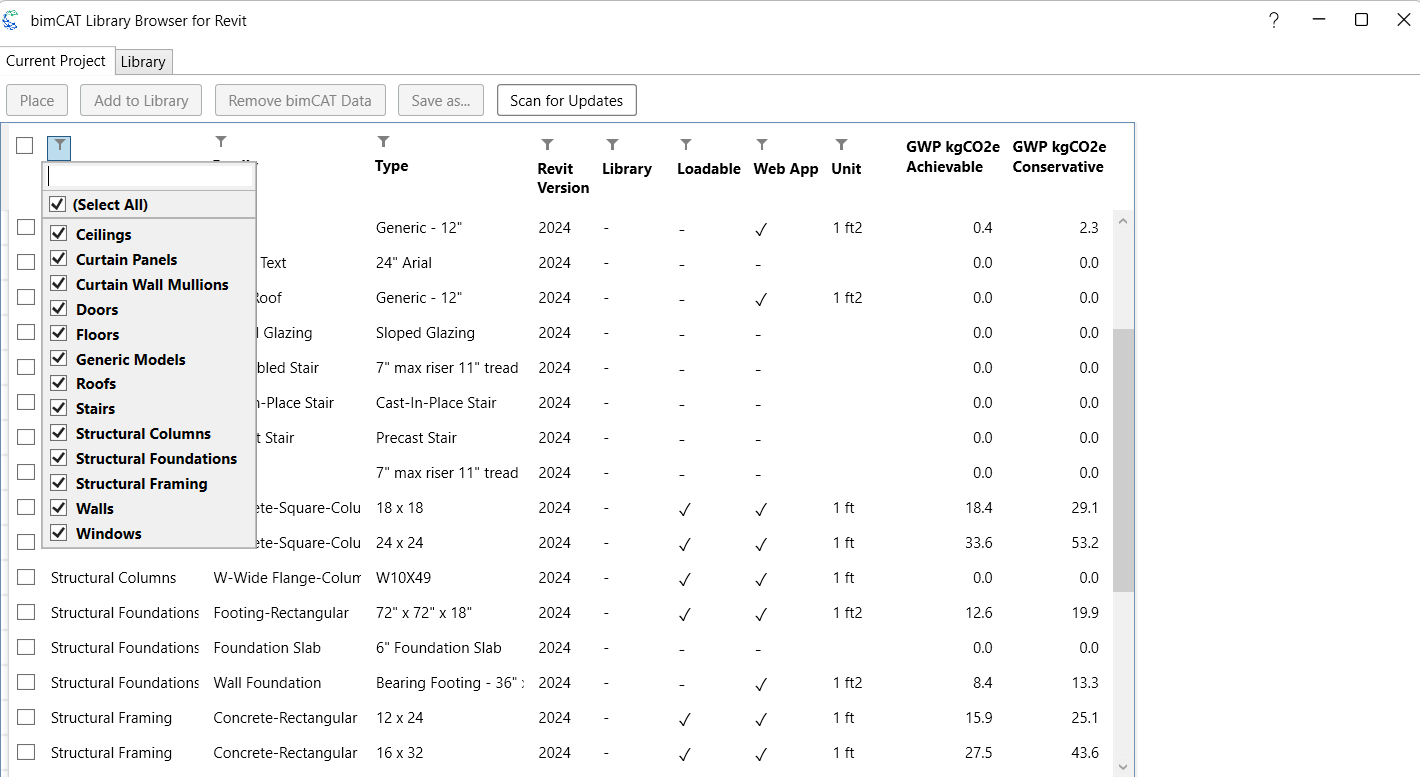1420x777 pixels.
Task: Click the Scan for Updates button
Action: click(x=566, y=100)
